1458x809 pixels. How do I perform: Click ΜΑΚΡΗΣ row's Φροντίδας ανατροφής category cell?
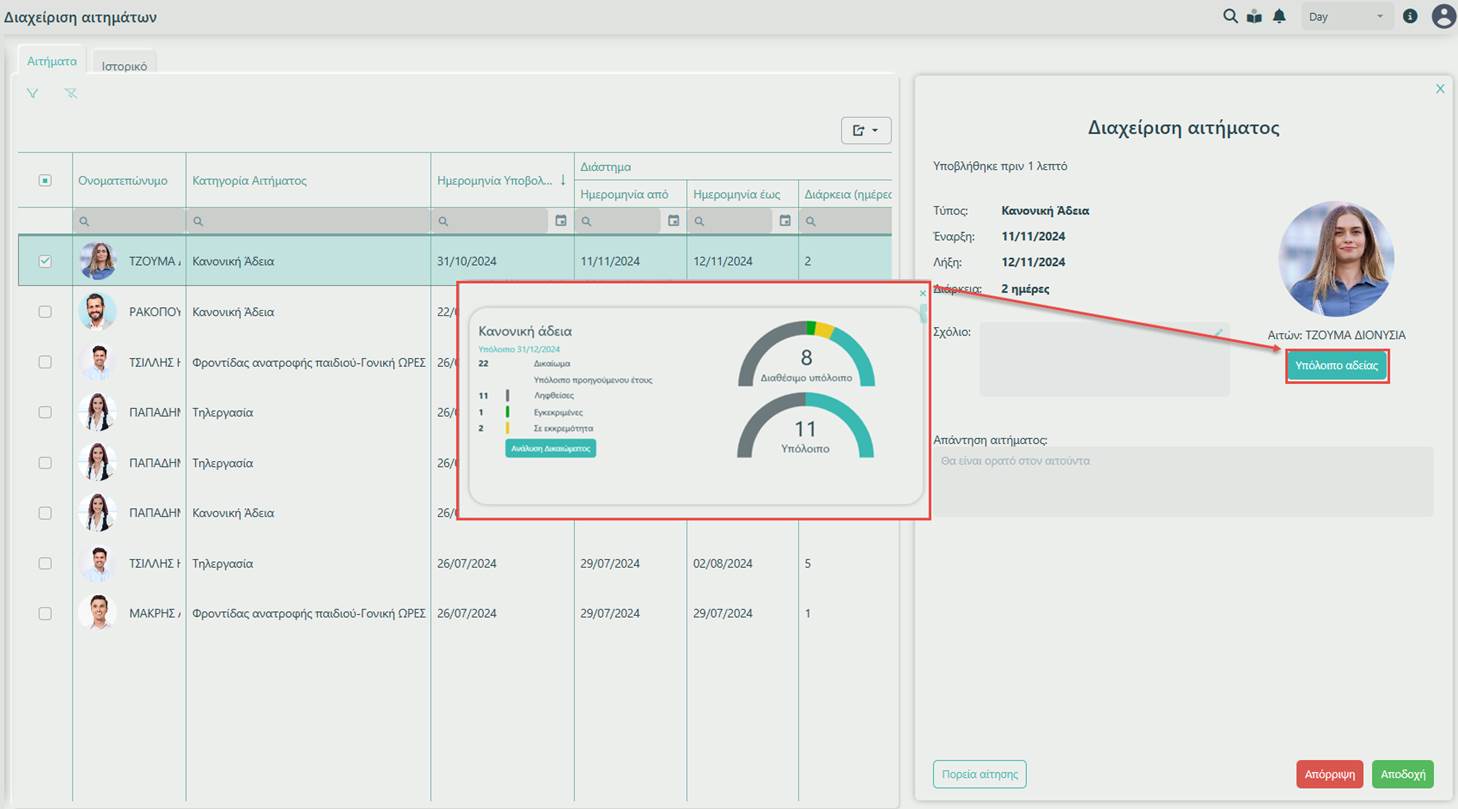(309, 613)
